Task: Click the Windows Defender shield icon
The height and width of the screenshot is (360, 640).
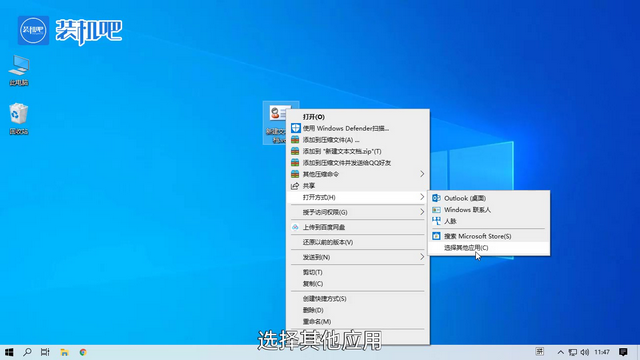Action: [x=295, y=128]
